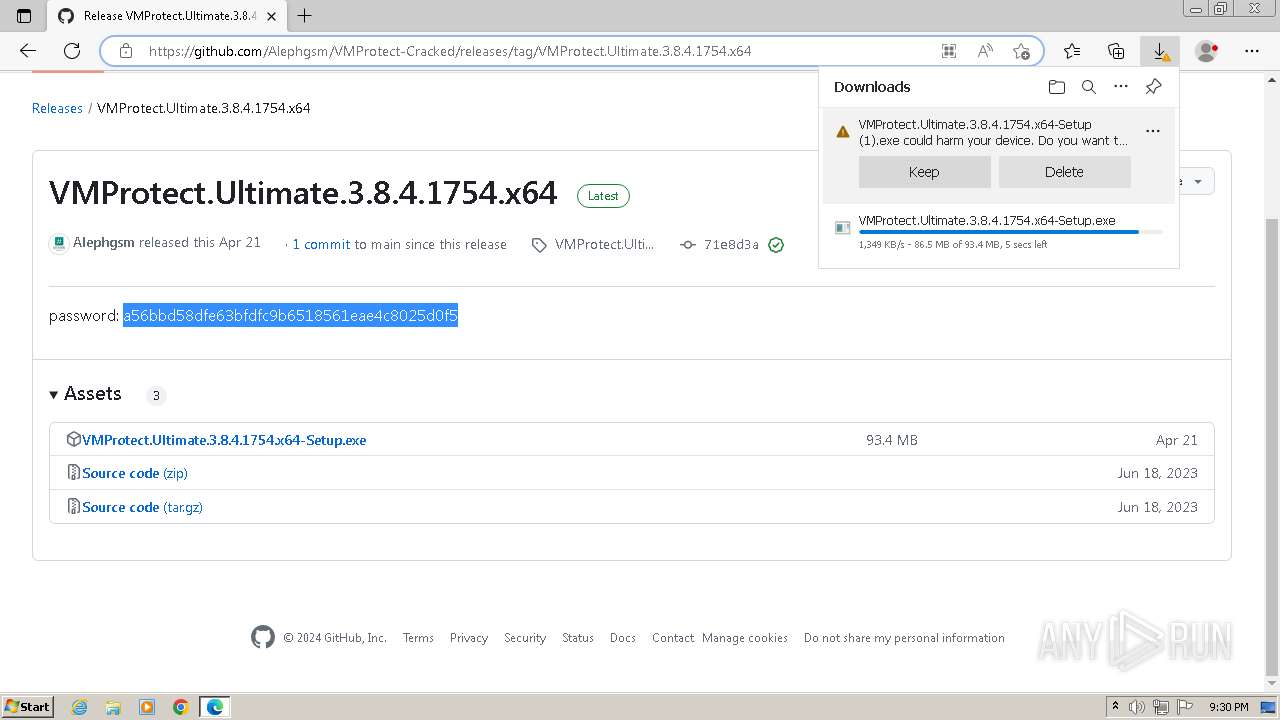Select the in-progress Setup.exe download entry
The width and height of the screenshot is (1280, 720).
999,232
